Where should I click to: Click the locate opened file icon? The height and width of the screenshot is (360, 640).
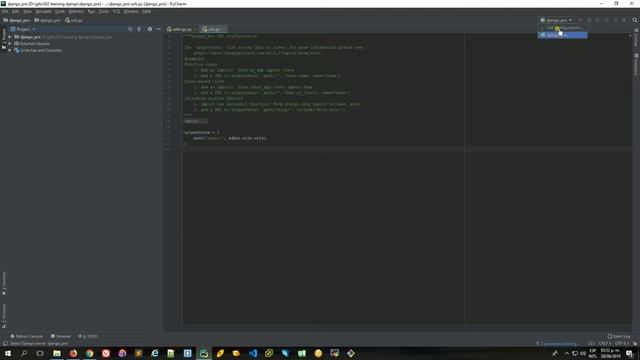point(130,29)
